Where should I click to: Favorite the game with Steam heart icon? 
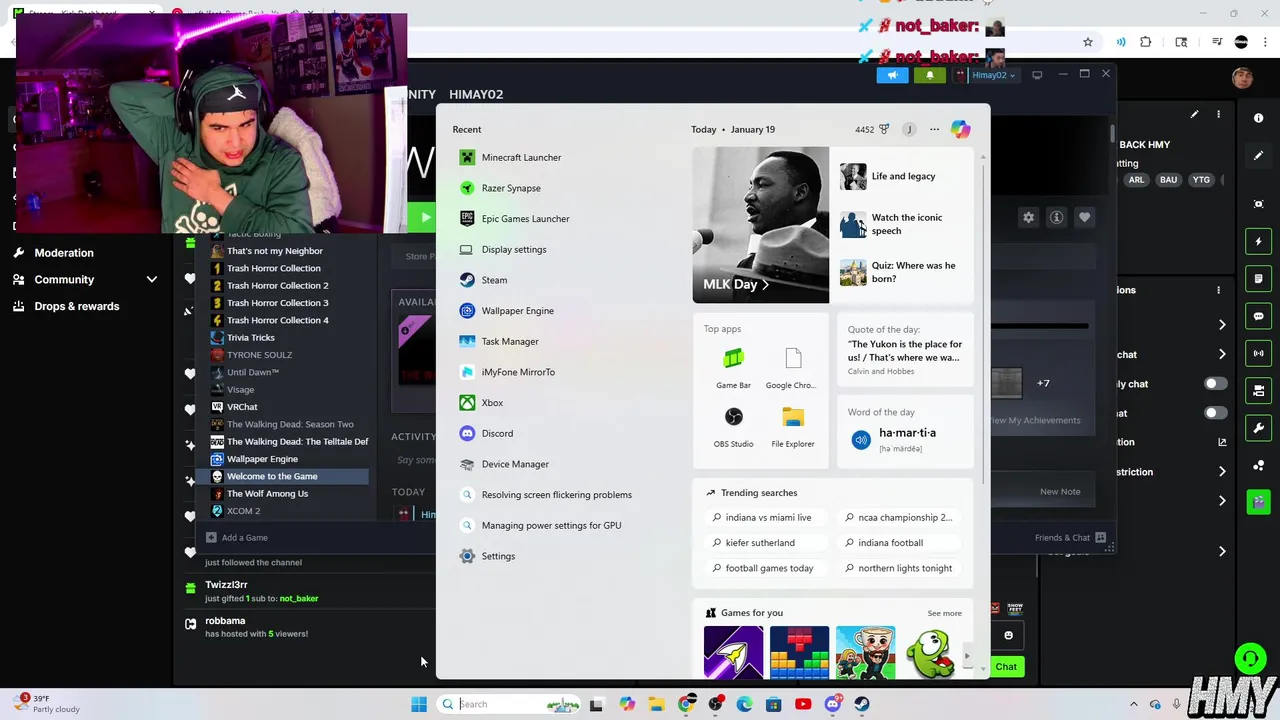(1084, 217)
